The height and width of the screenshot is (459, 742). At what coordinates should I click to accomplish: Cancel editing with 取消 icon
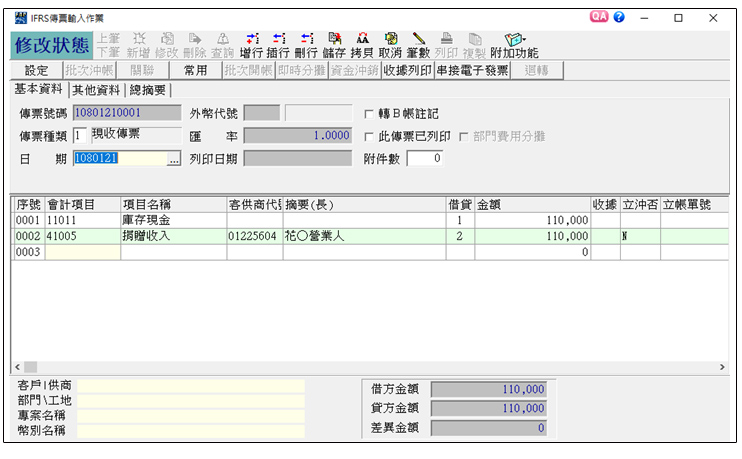click(x=390, y=45)
